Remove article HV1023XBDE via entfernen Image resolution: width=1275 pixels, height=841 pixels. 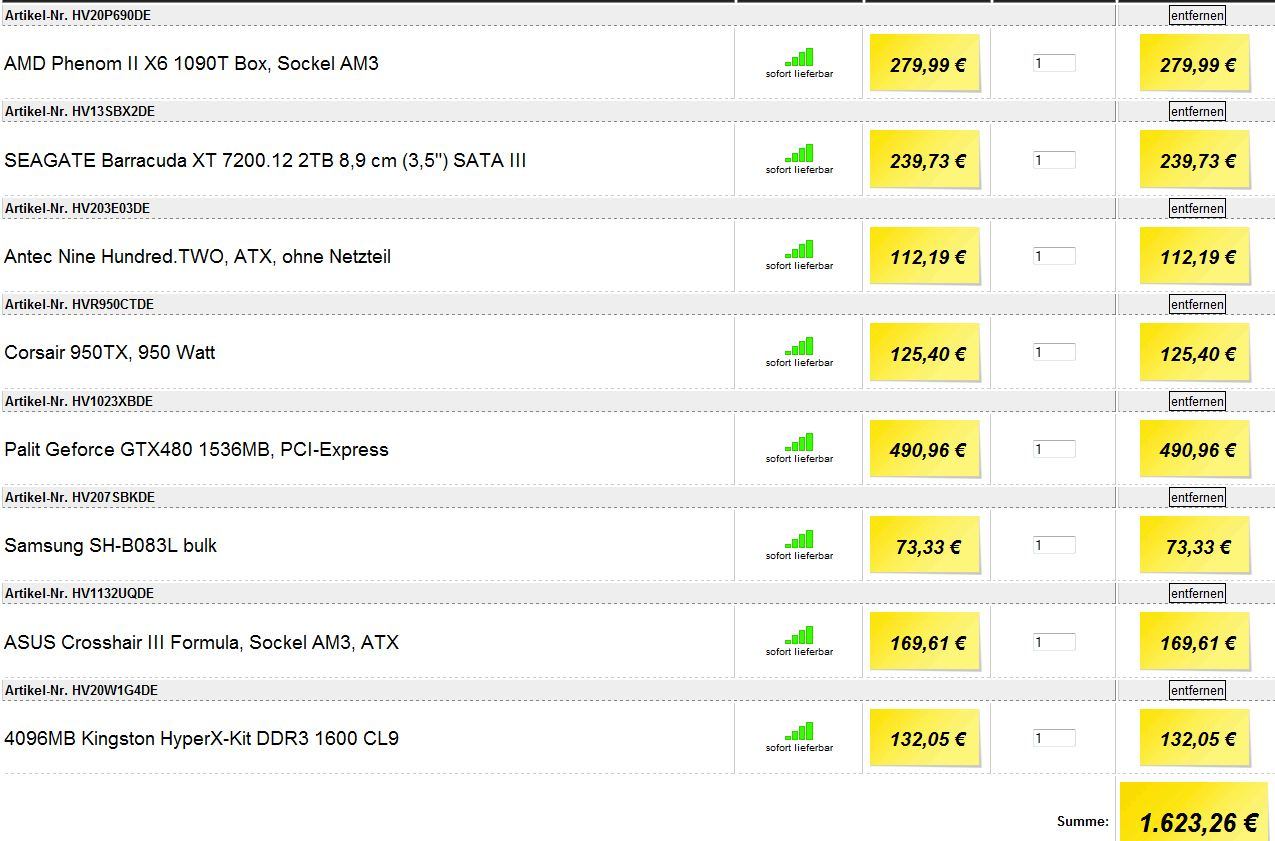(1197, 401)
